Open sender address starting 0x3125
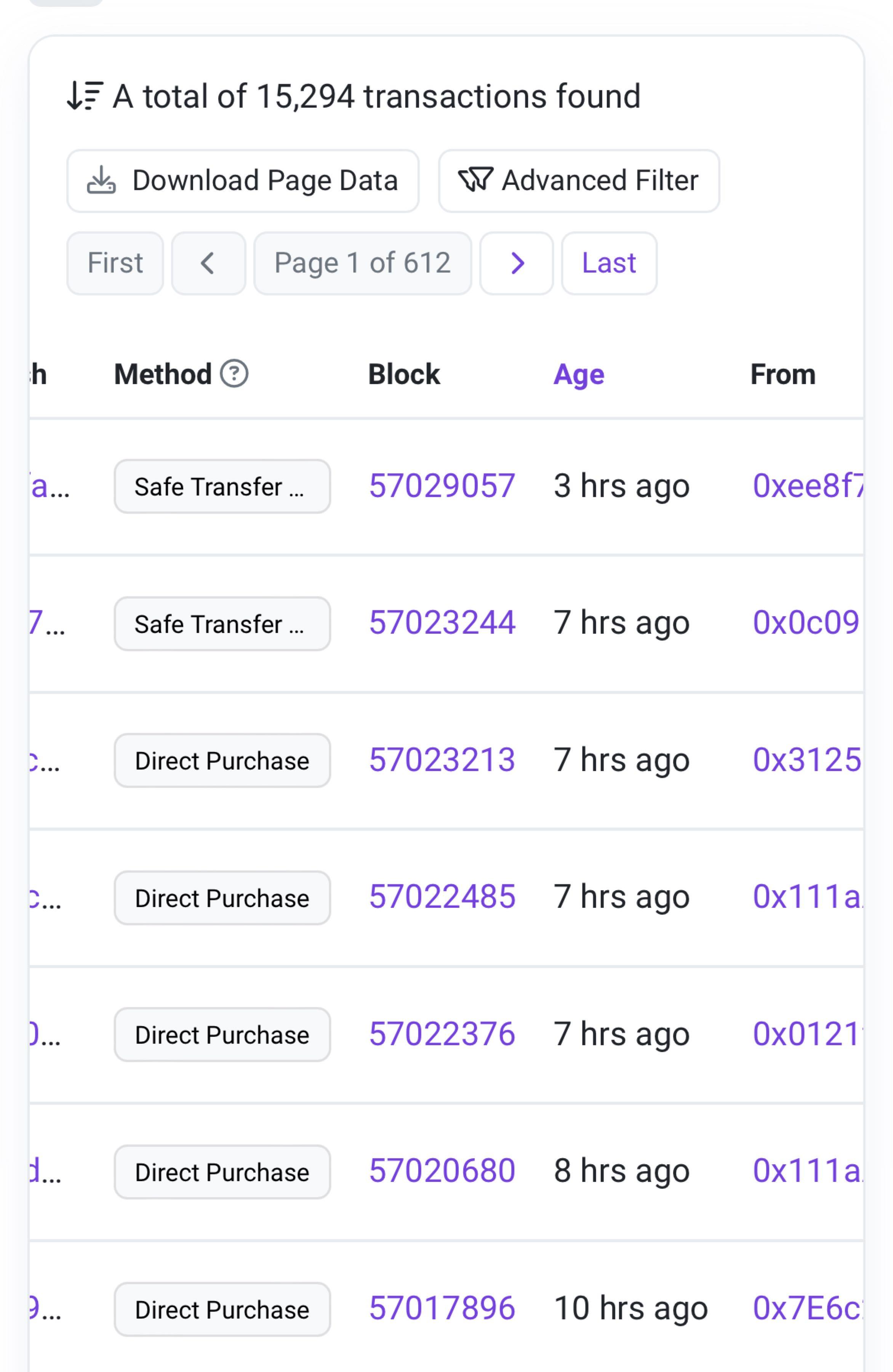893x1372 pixels. tap(807, 760)
